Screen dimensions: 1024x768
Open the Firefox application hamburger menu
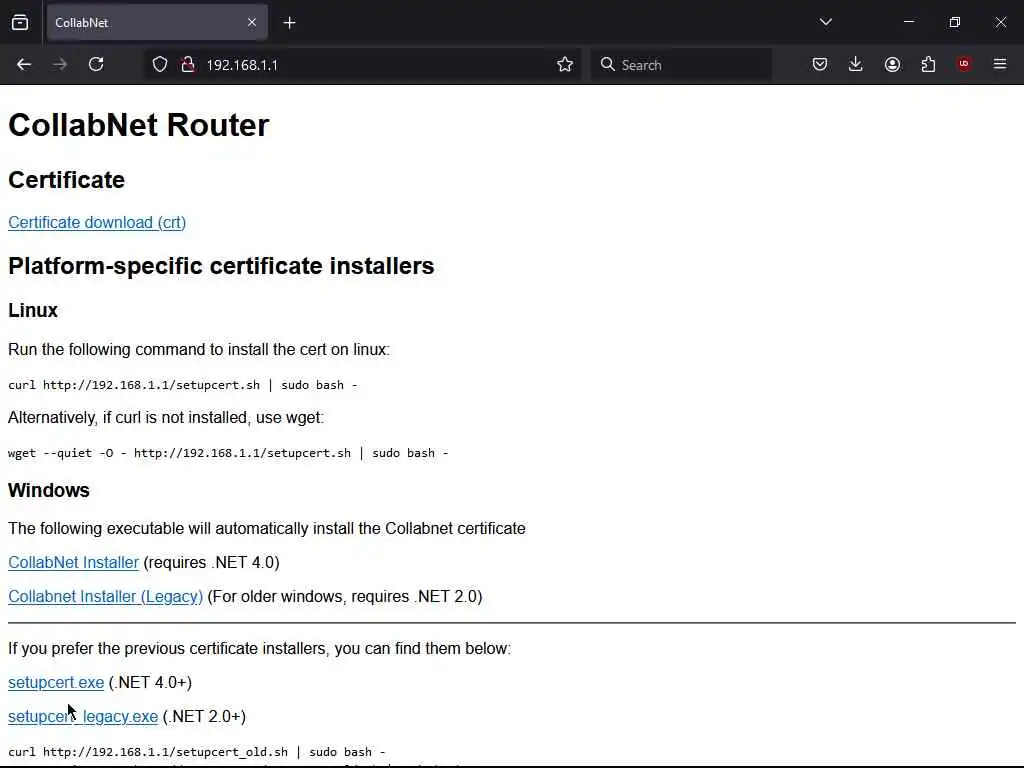click(1000, 64)
